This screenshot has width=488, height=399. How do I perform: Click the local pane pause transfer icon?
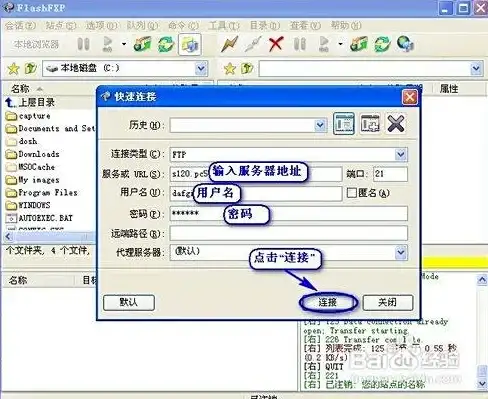tap(83, 44)
